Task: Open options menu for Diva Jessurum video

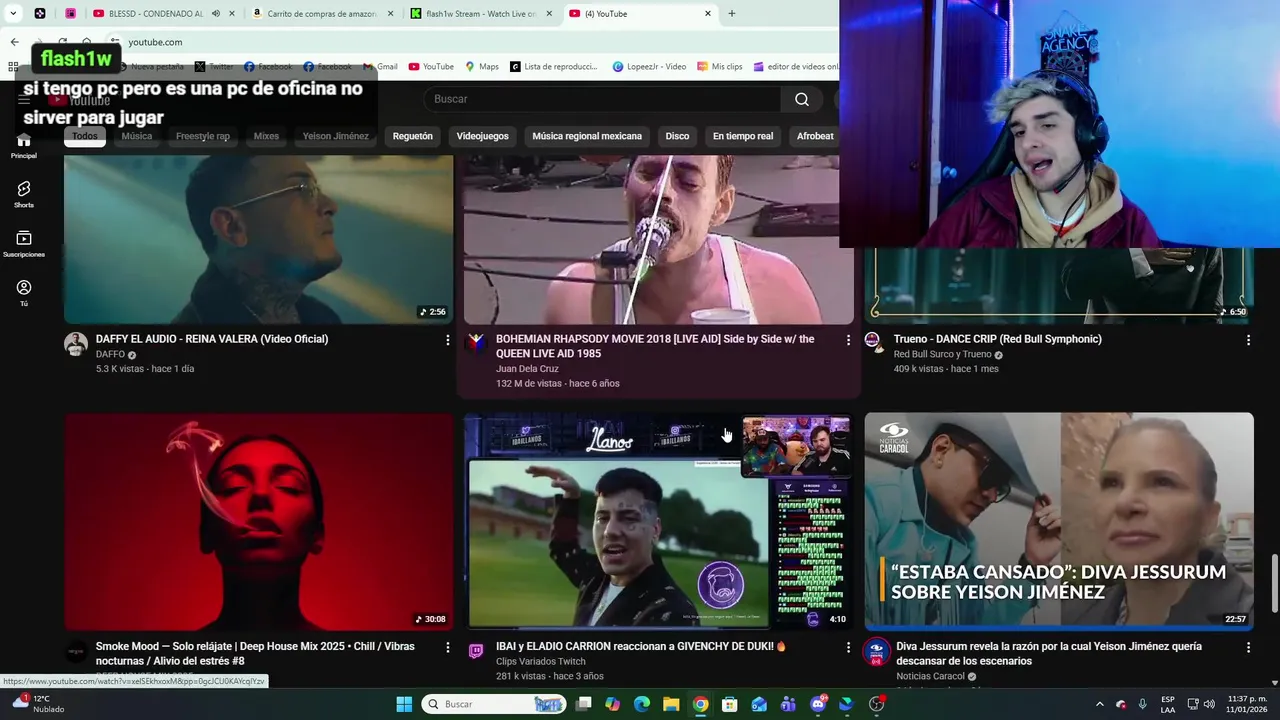Action: tap(1248, 647)
